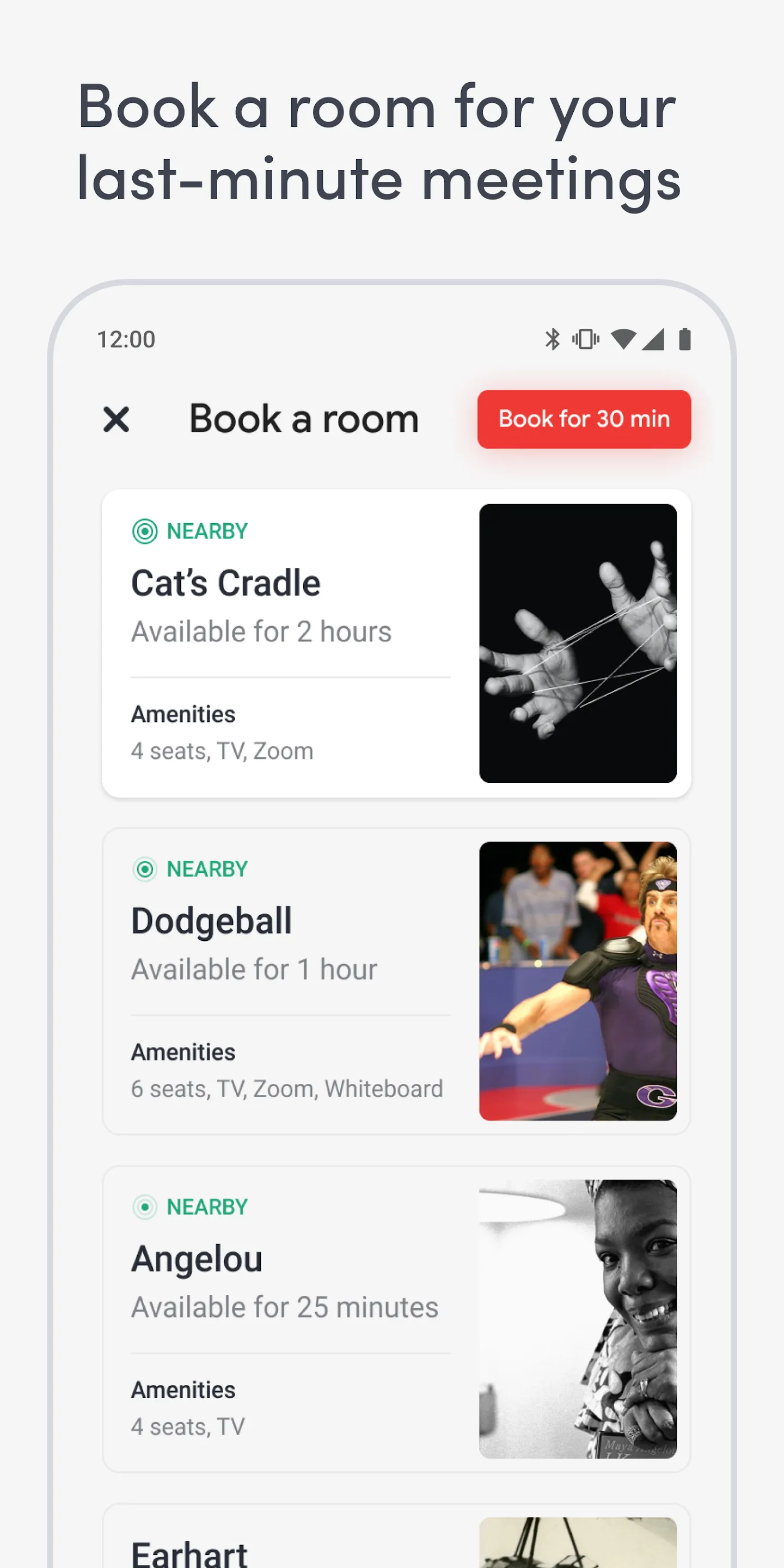
Task: Select the Dodgeball room title
Action: pyautogui.click(x=212, y=921)
